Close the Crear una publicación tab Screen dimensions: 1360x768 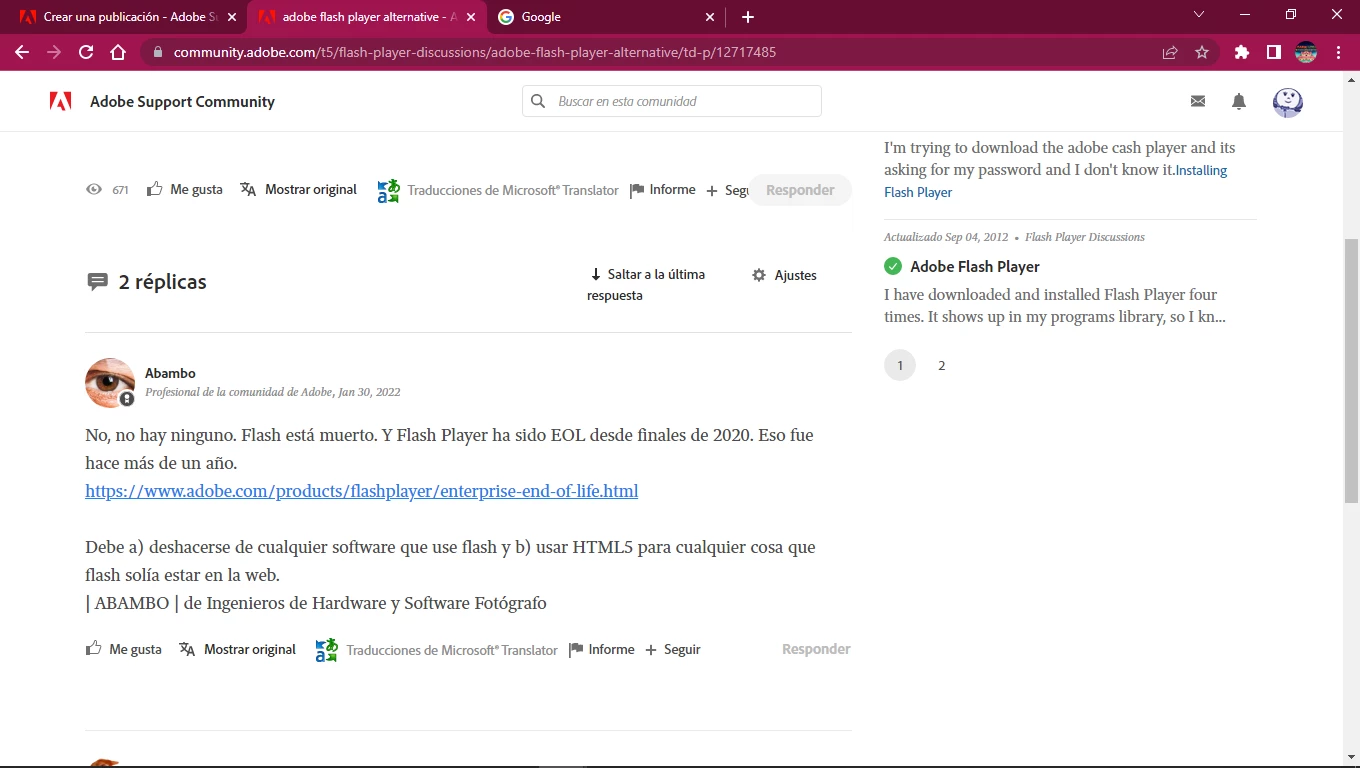(232, 17)
